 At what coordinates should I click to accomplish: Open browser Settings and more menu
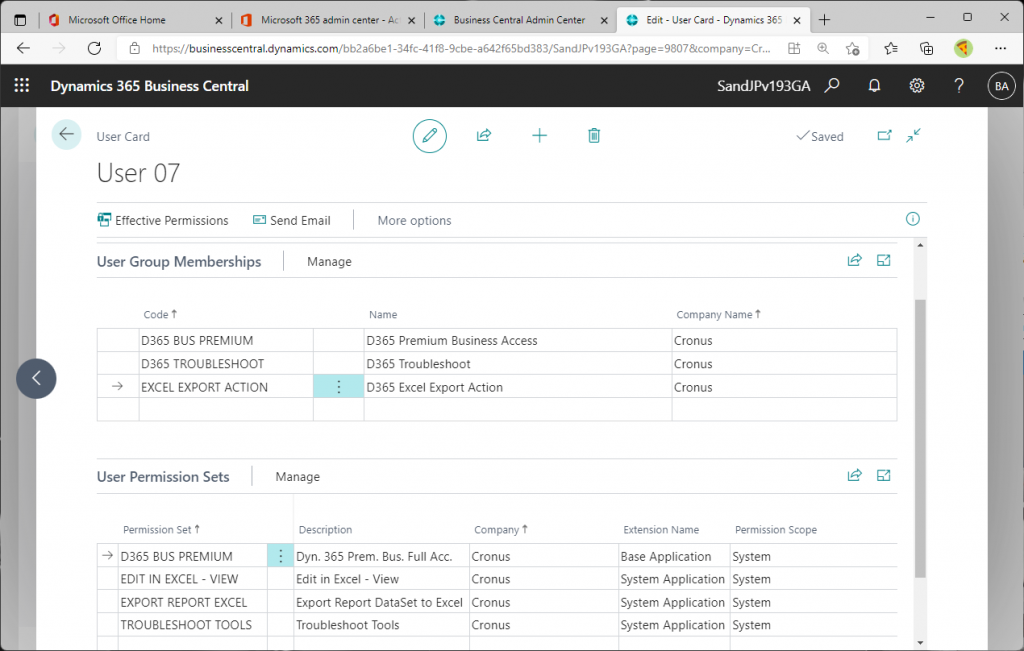pos(1000,48)
